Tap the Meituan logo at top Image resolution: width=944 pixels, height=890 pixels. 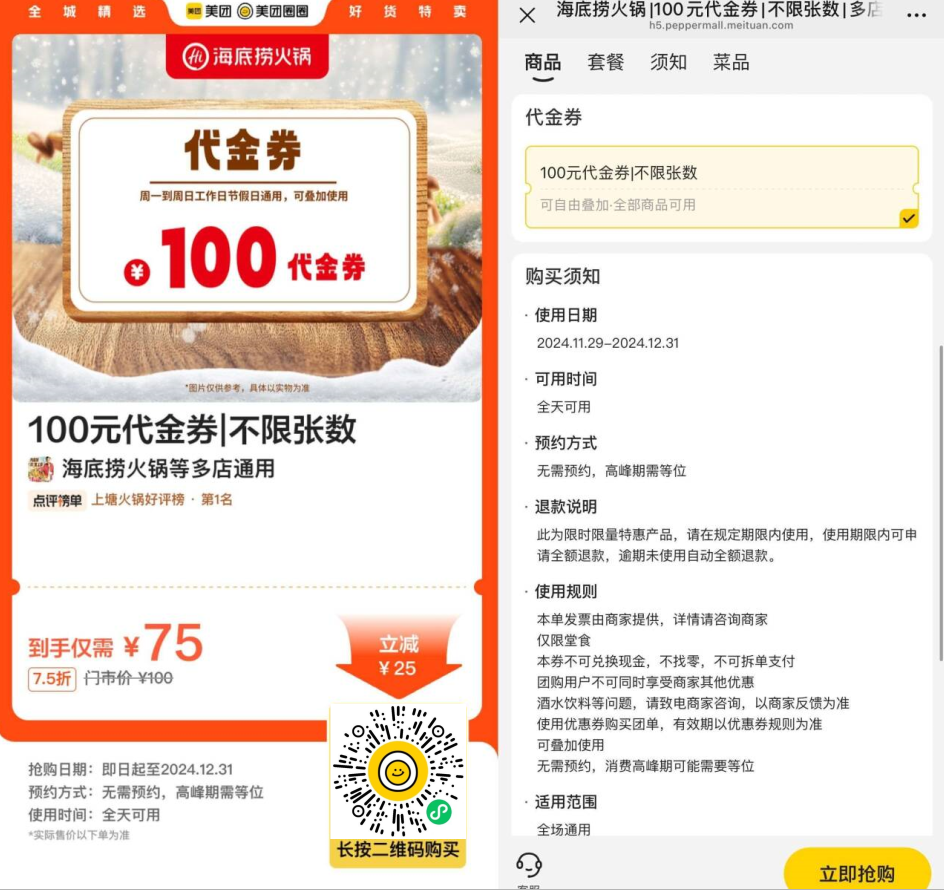(x=209, y=11)
